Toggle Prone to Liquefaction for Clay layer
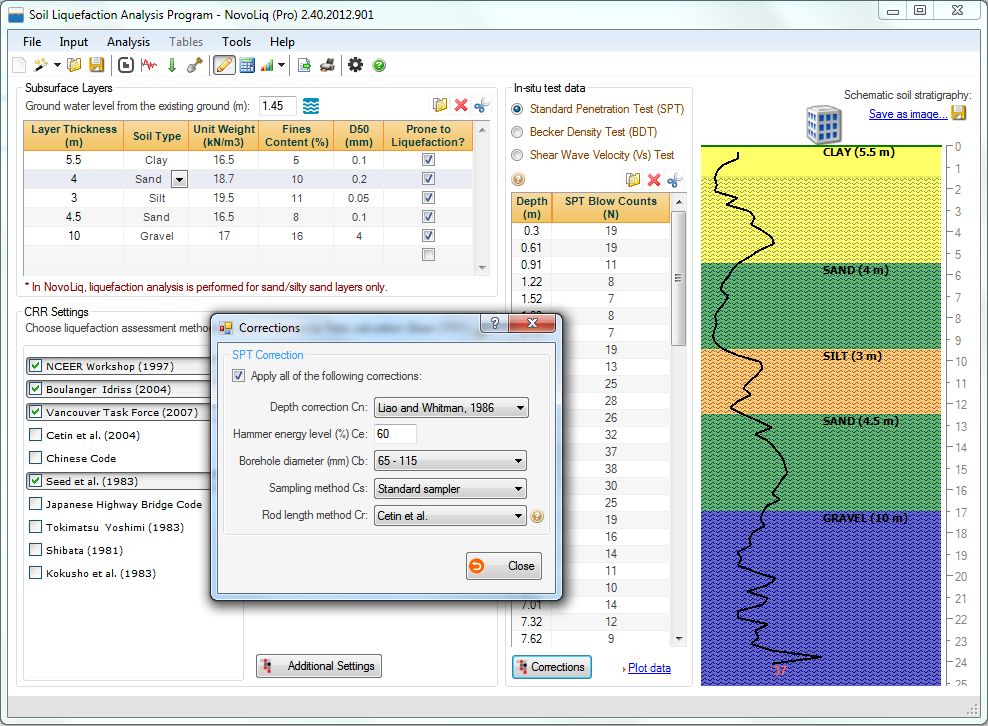Screen dimensions: 988x726 (428, 160)
